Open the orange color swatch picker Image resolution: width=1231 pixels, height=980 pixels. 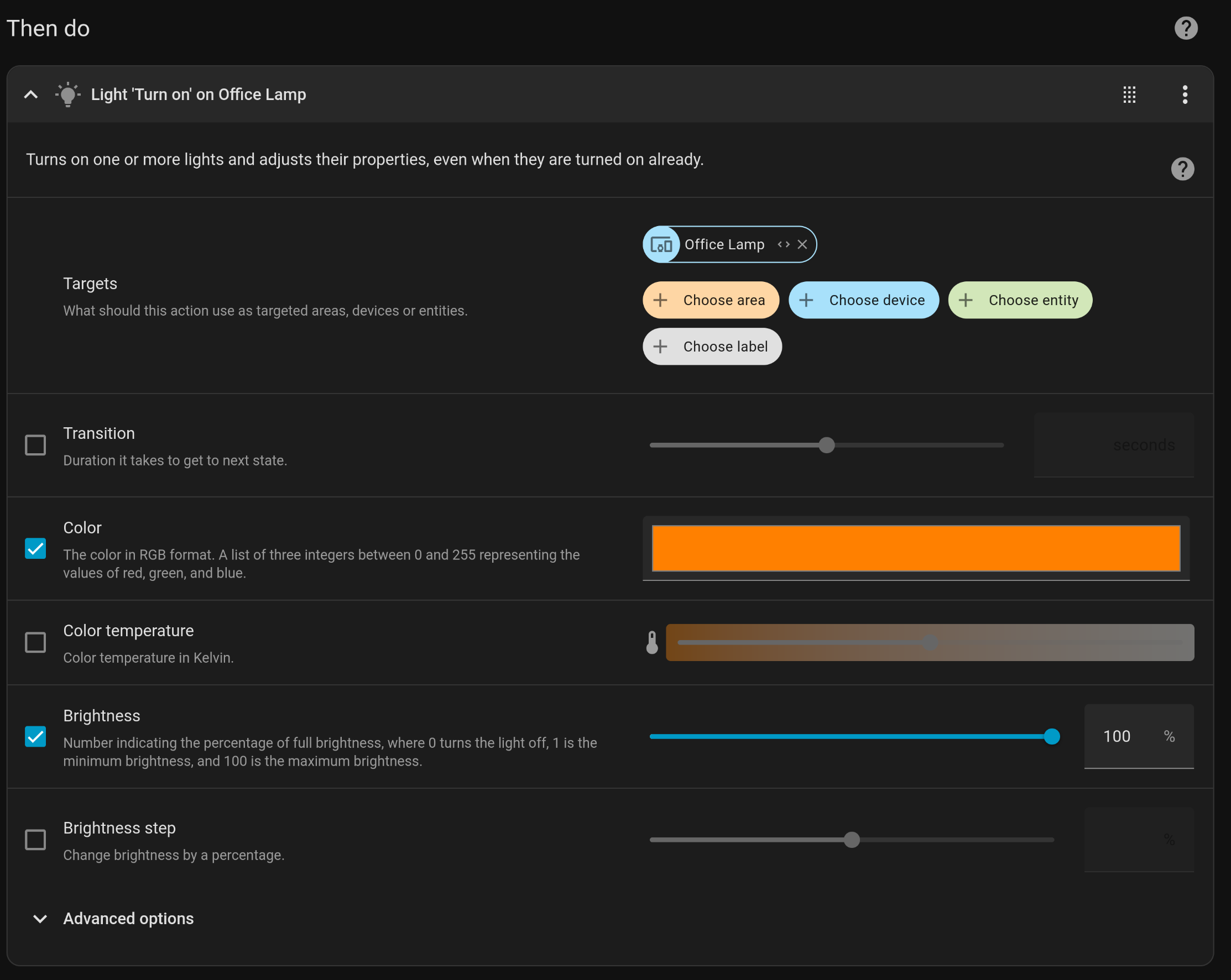(915, 548)
